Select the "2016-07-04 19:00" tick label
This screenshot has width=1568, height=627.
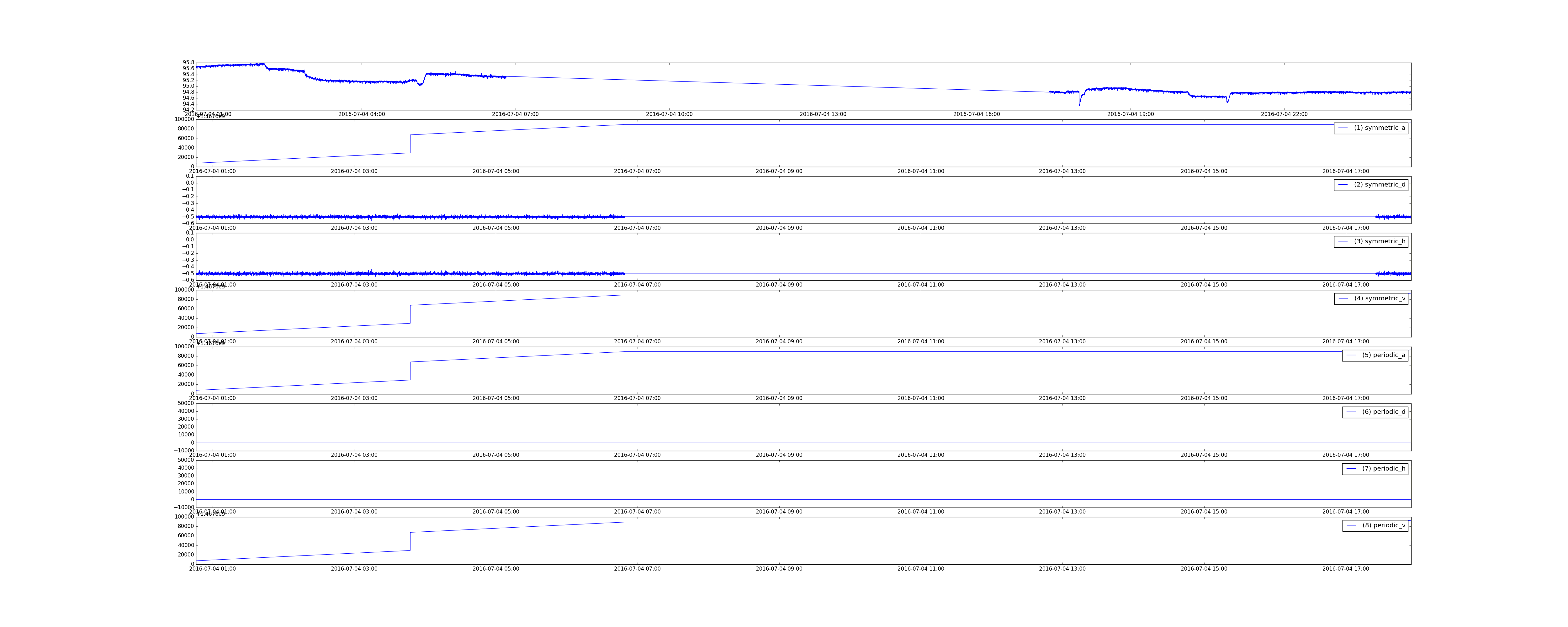(1130, 114)
